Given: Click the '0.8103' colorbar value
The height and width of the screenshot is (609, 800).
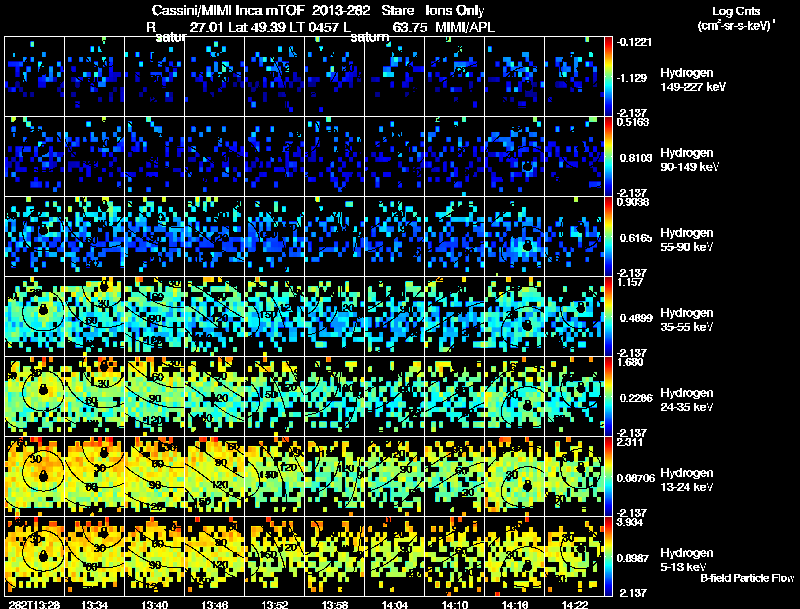Looking at the screenshot, I should pos(636,158).
